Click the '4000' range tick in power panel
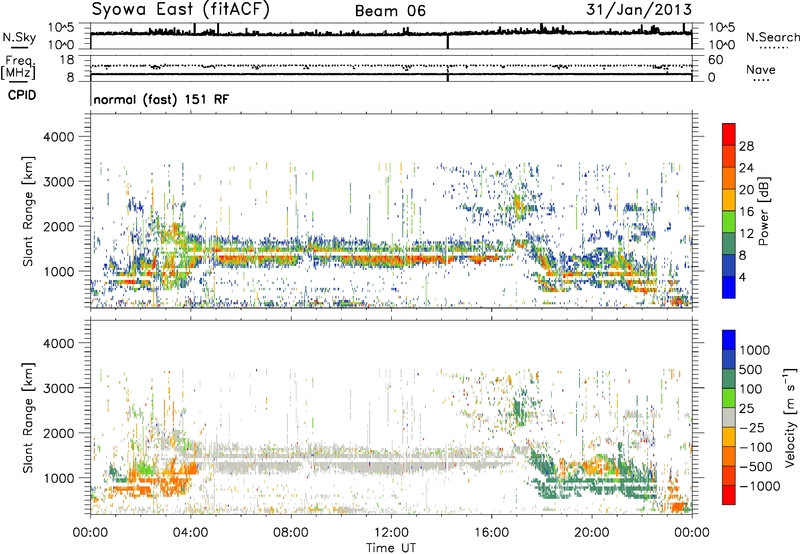800x554 pixels. pos(58,137)
